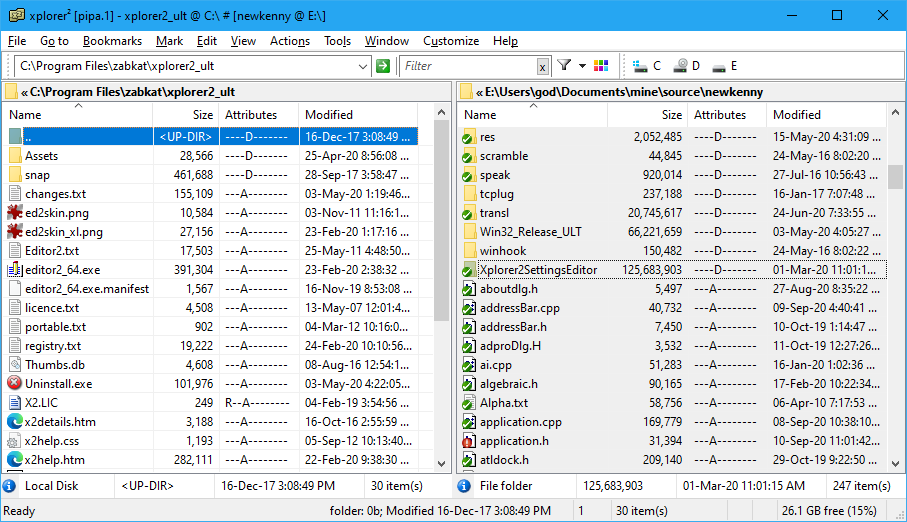Click the left status bar info icon

[9, 486]
